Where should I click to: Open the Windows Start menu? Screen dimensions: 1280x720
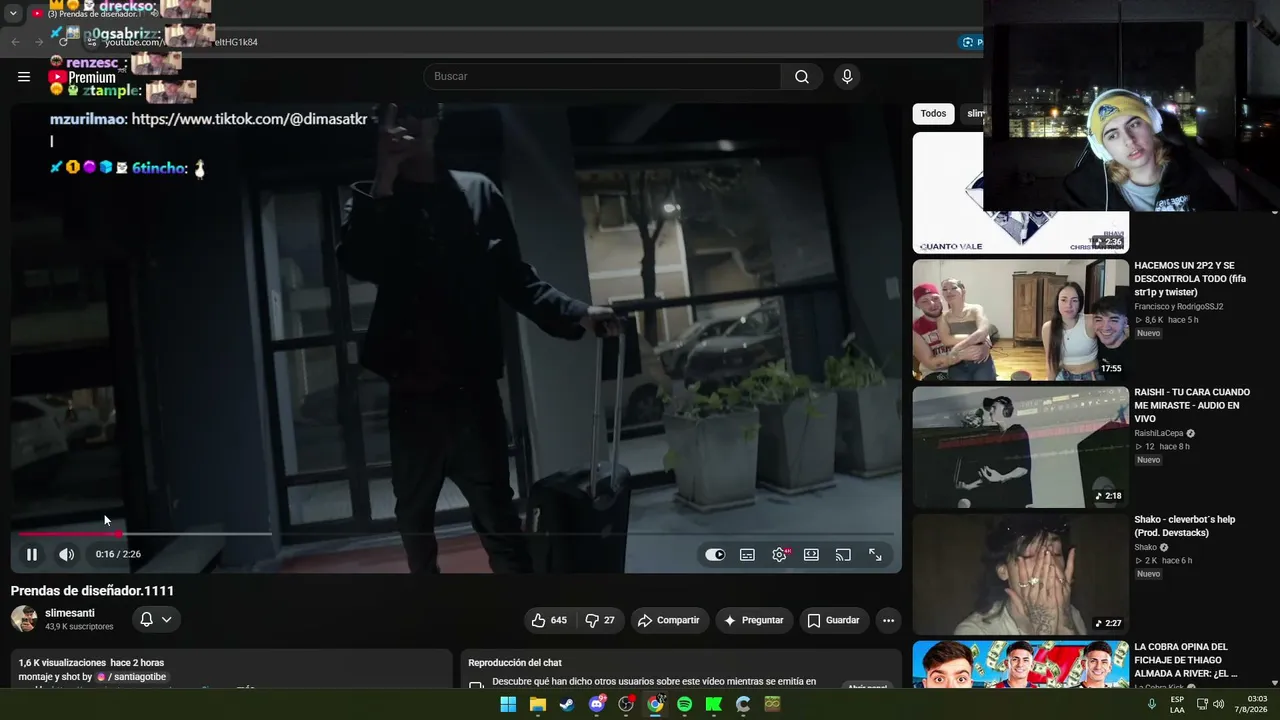coord(508,704)
